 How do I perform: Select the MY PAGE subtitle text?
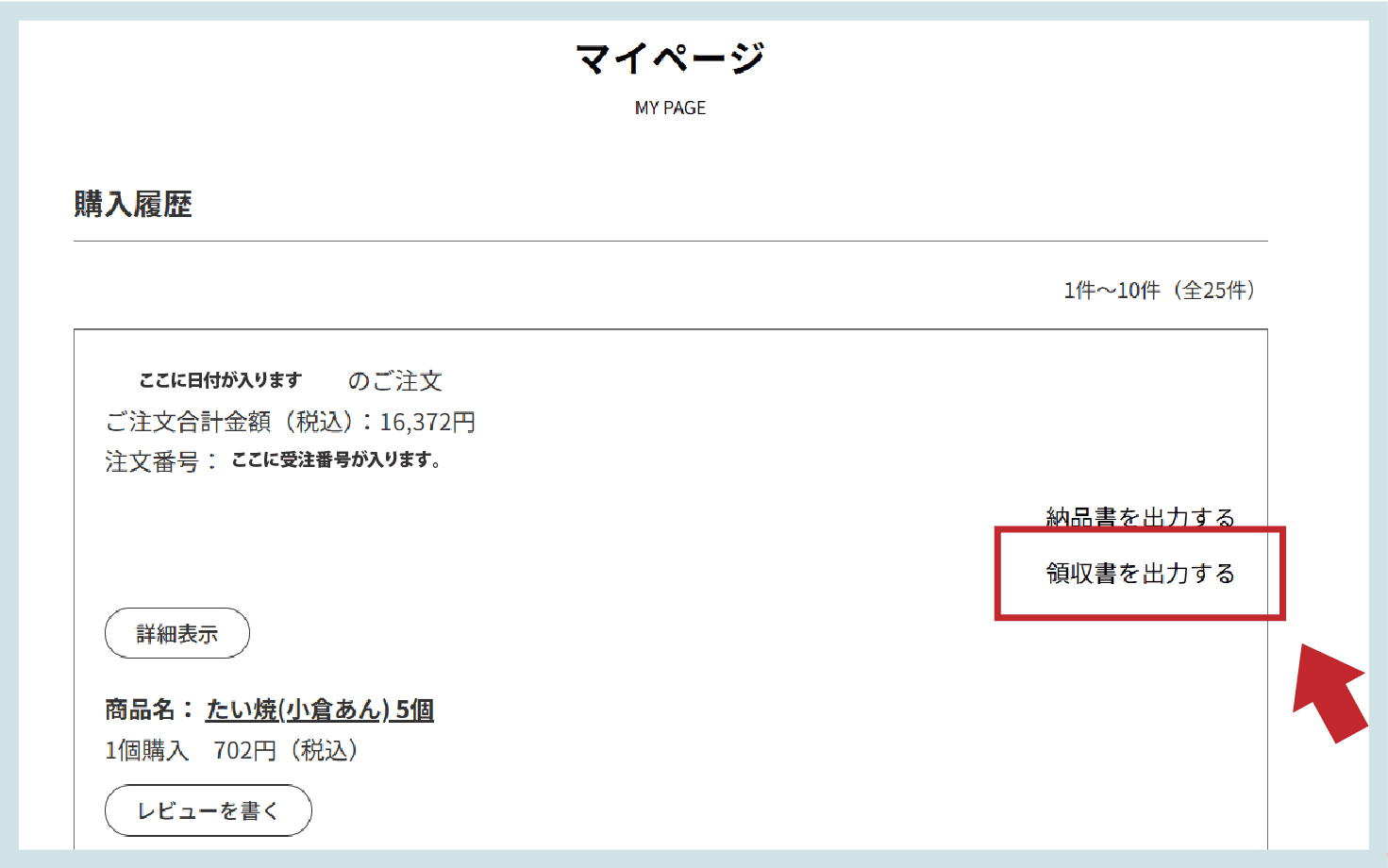point(670,108)
